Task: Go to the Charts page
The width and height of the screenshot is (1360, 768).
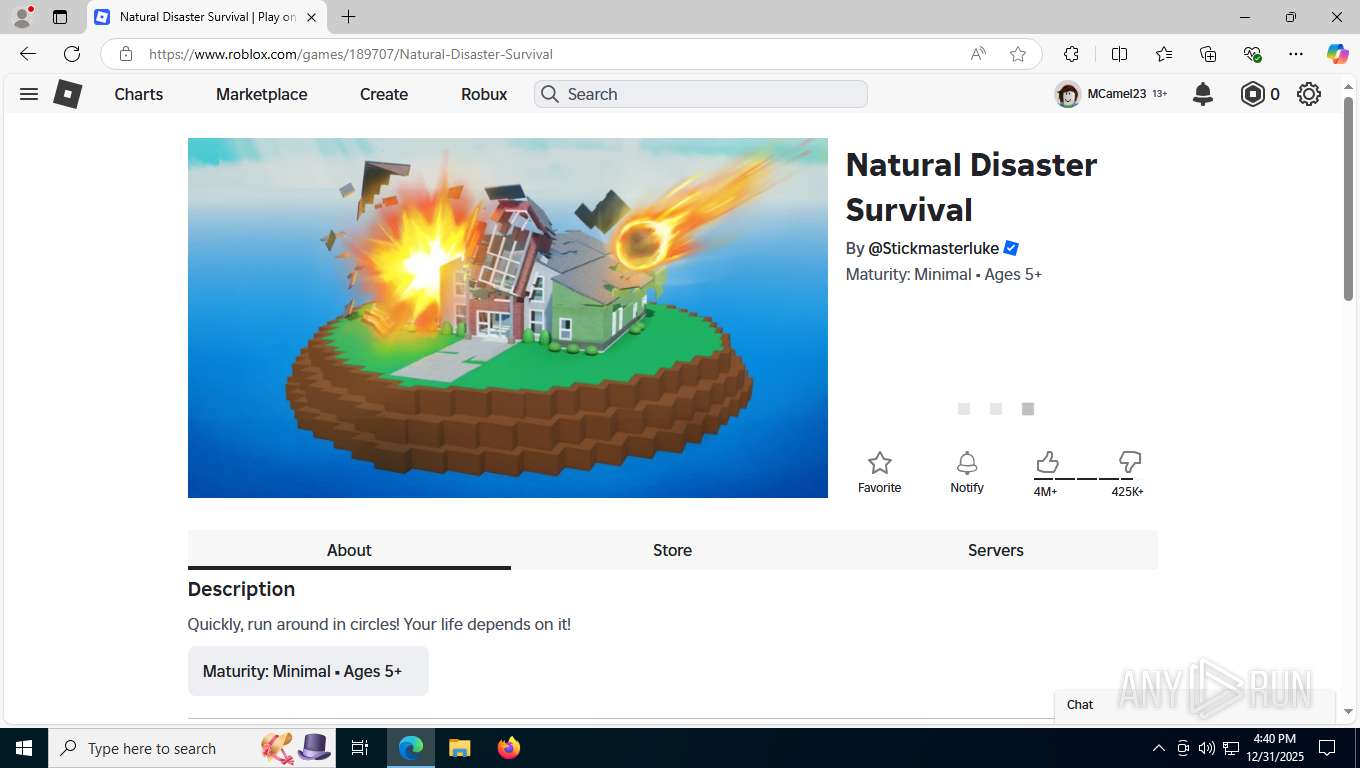Action: tap(138, 94)
